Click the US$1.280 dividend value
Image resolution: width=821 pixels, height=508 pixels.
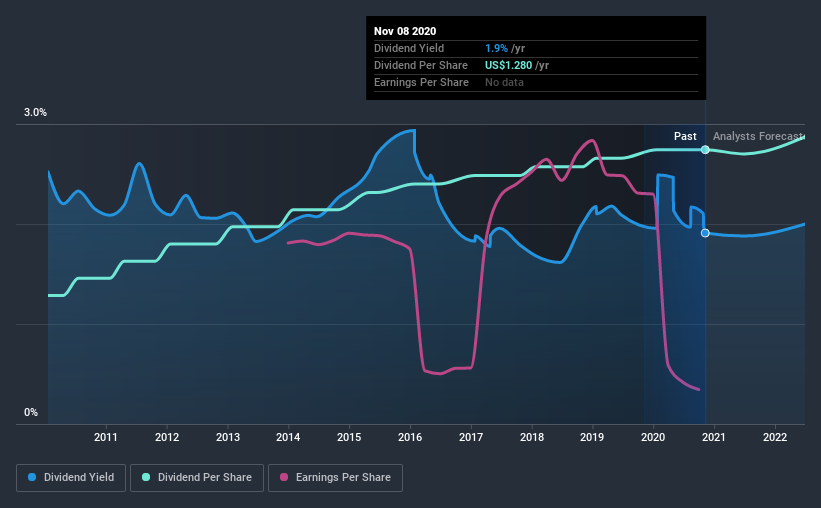508,65
